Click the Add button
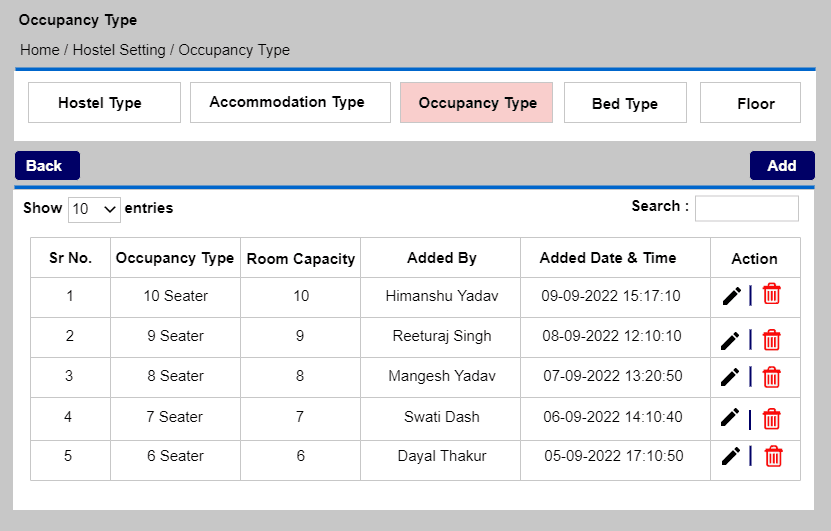The height and width of the screenshot is (531, 831). coord(782,166)
